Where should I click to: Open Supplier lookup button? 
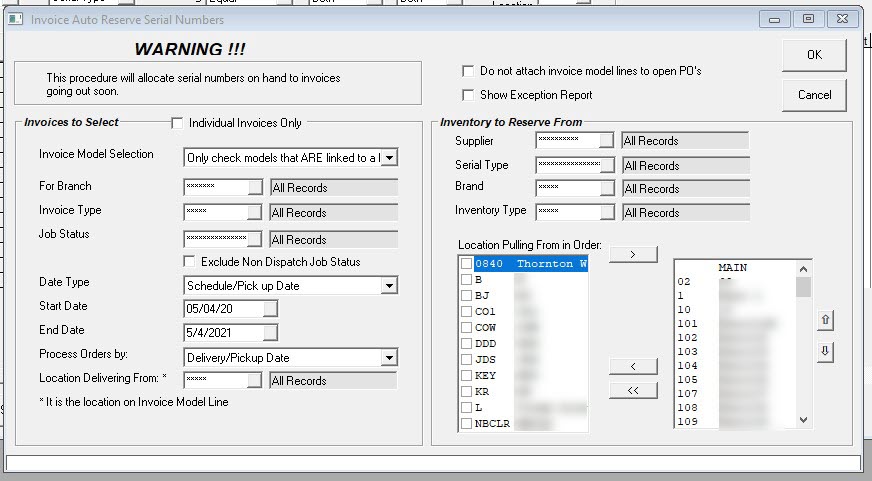607,140
